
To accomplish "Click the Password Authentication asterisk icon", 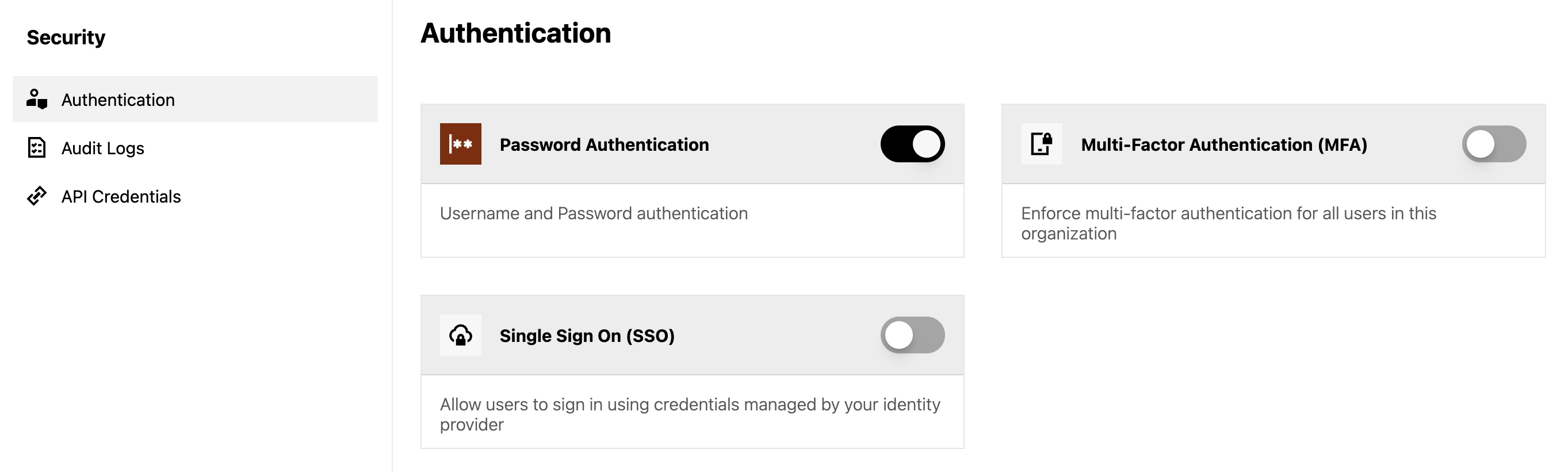I will point(460,144).
